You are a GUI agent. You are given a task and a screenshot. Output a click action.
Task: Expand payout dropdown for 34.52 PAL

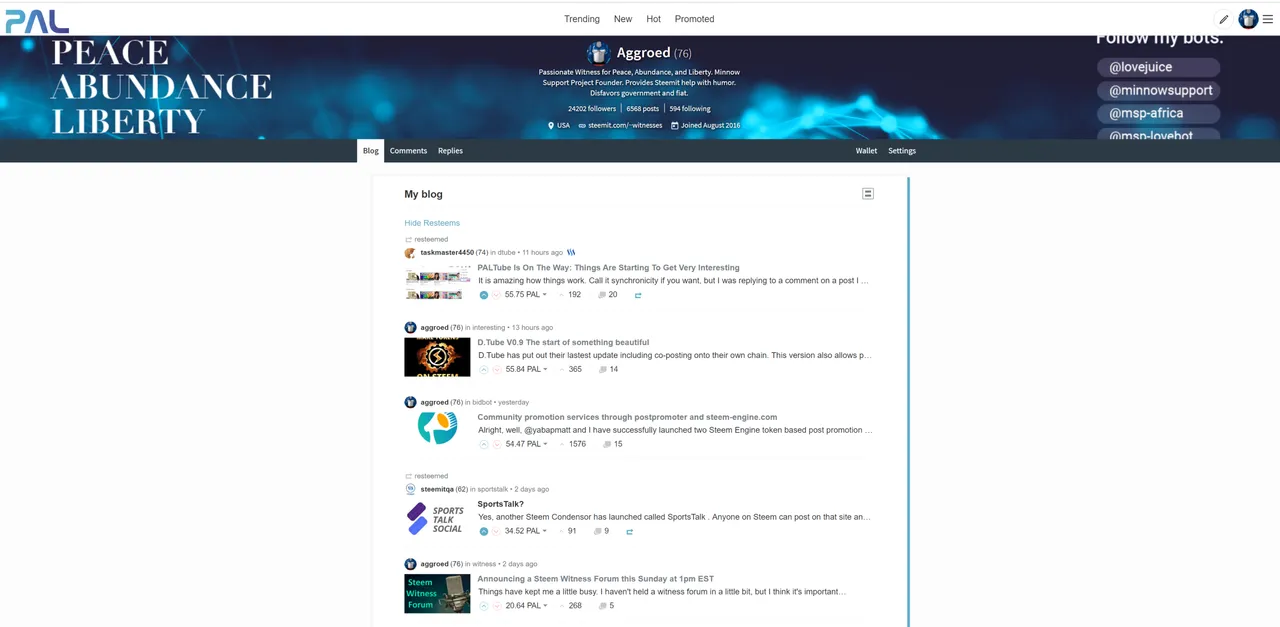(x=545, y=531)
